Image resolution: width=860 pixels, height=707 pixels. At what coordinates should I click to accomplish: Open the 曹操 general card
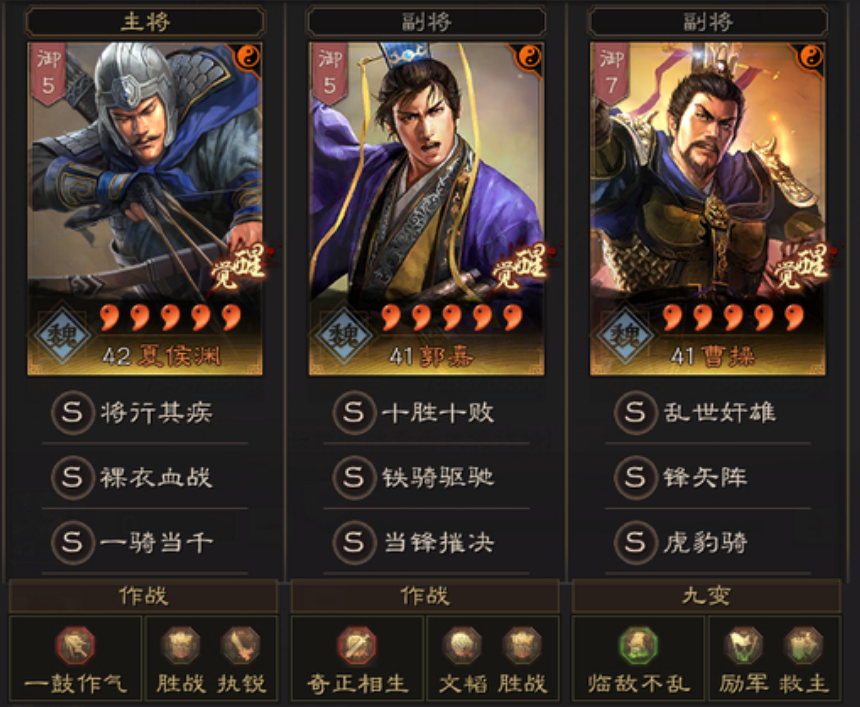coord(708,209)
